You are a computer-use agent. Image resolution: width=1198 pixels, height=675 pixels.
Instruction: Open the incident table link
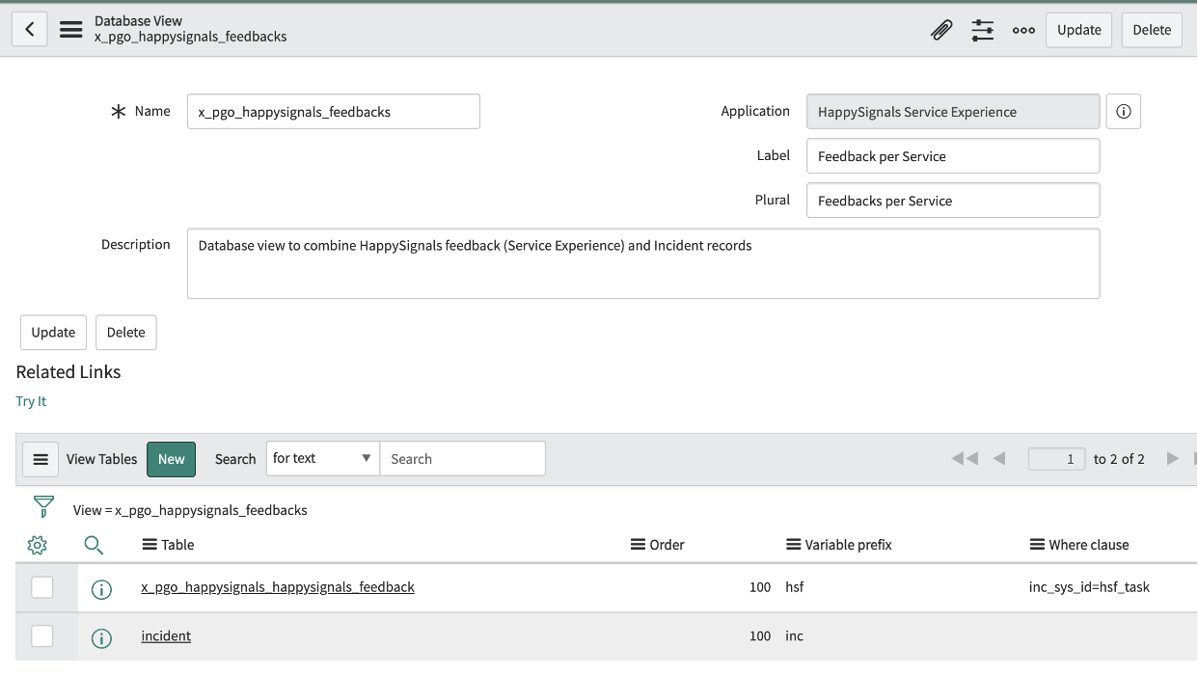click(166, 636)
